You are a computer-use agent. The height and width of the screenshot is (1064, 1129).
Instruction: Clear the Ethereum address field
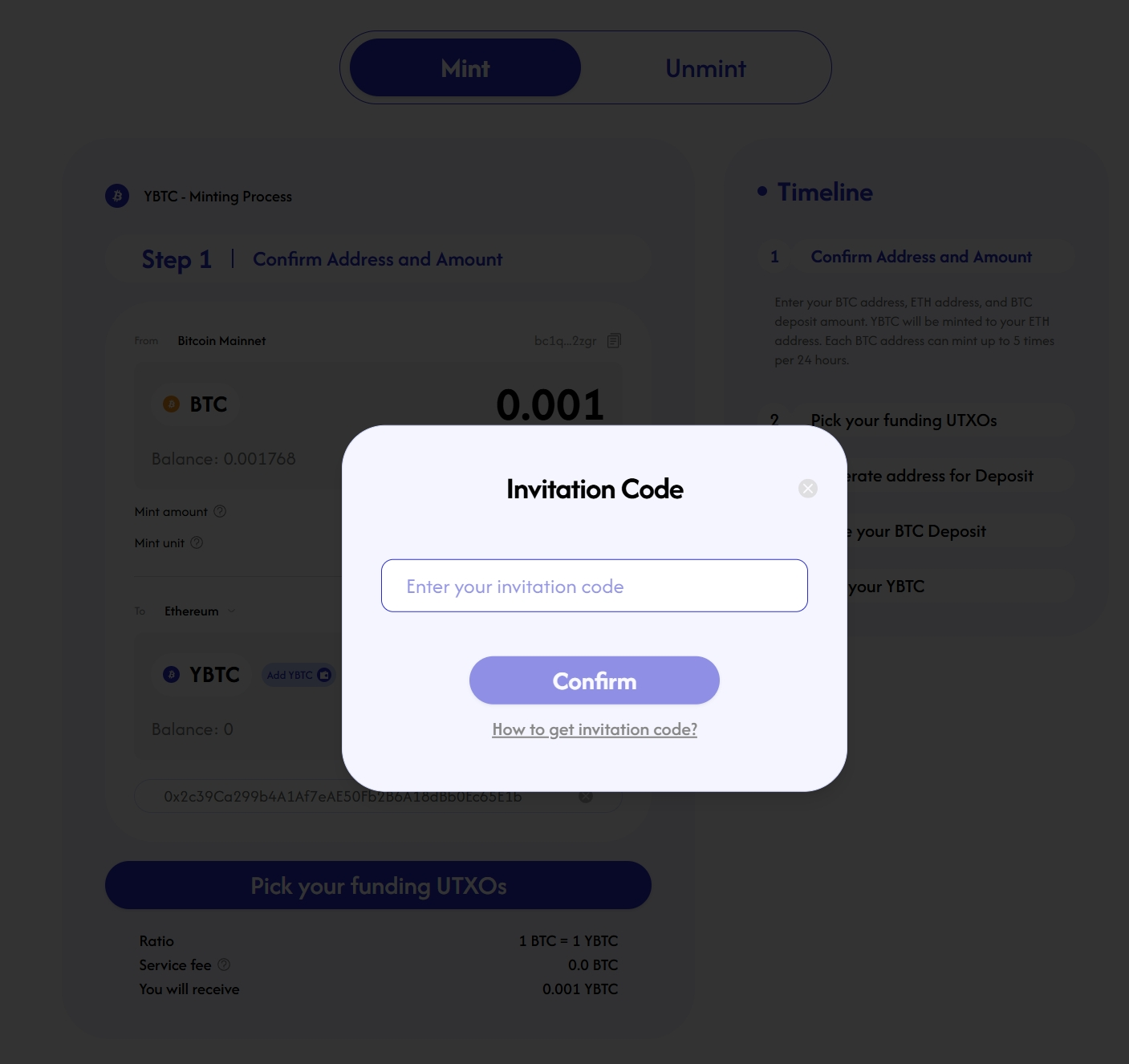click(x=586, y=796)
